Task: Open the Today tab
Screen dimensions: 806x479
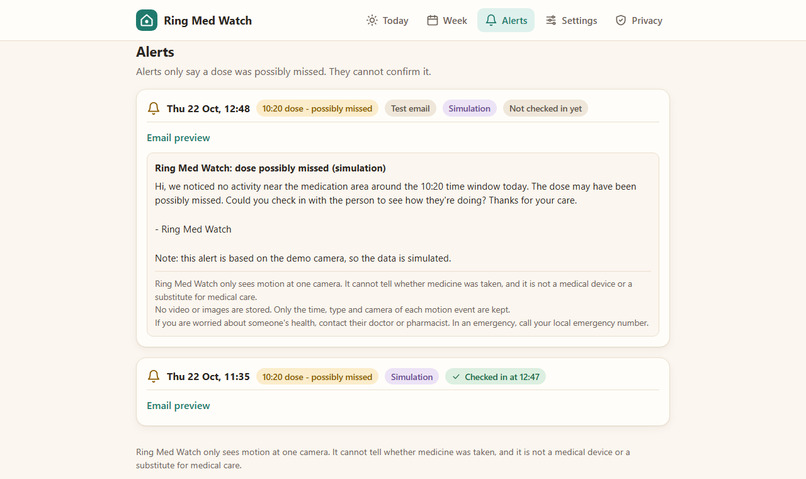Action: (x=387, y=21)
